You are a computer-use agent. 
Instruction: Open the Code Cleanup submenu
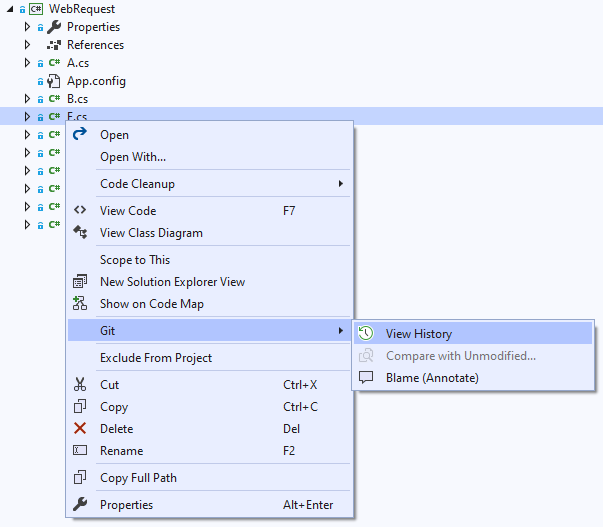click(x=137, y=184)
